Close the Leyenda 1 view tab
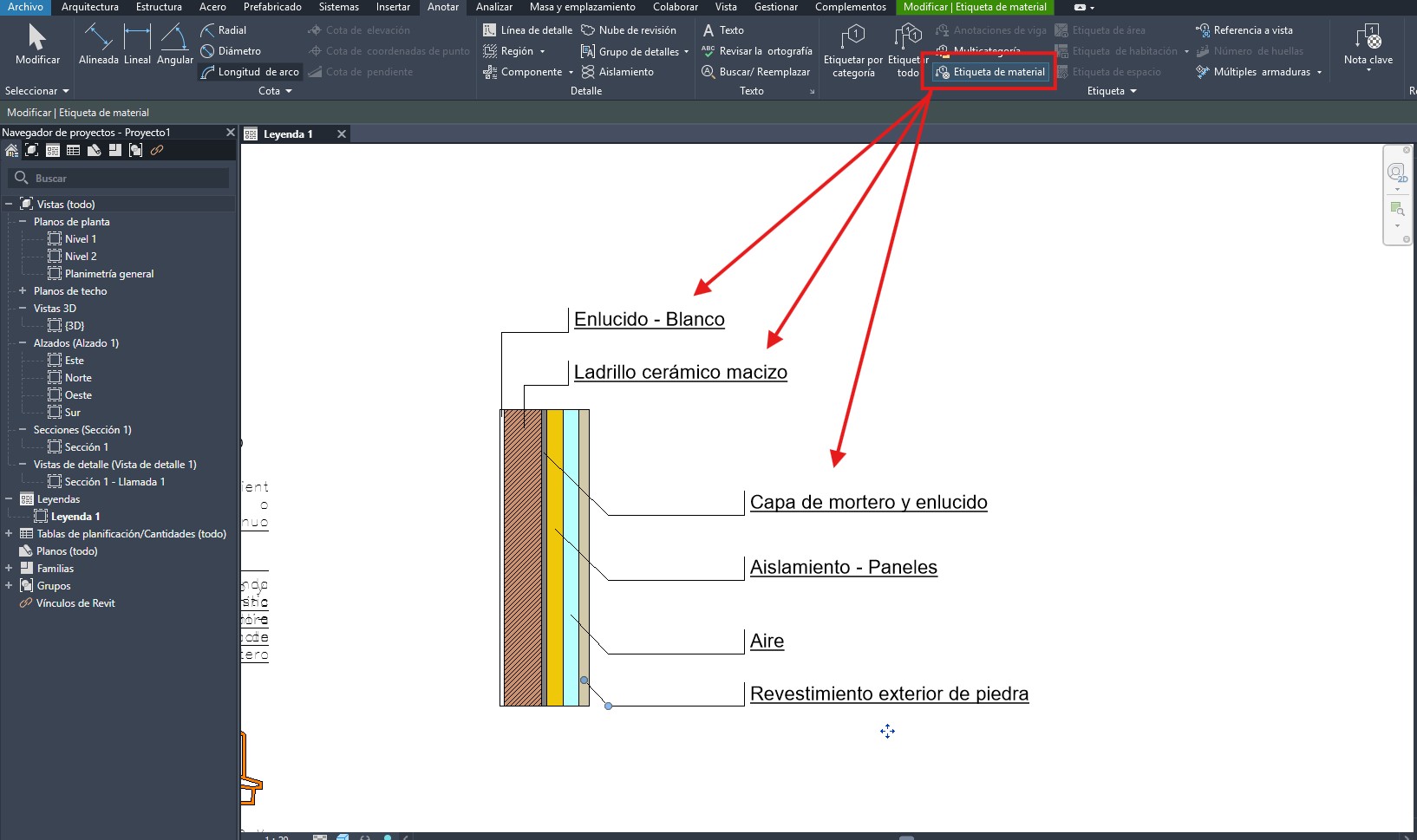Viewport: 1417px width, 840px height. click(342, 134)
